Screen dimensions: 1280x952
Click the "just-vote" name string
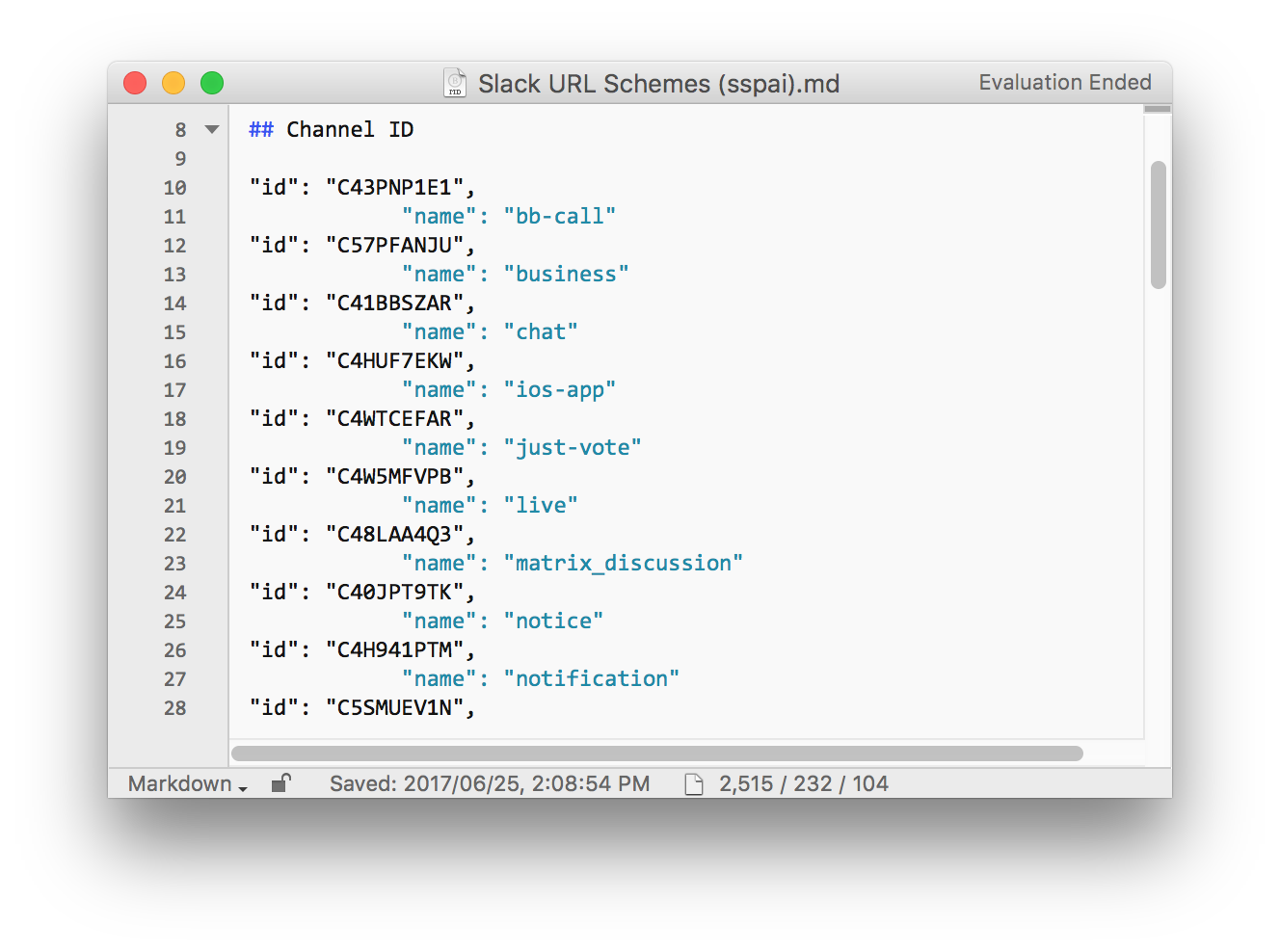pos(573,448)
